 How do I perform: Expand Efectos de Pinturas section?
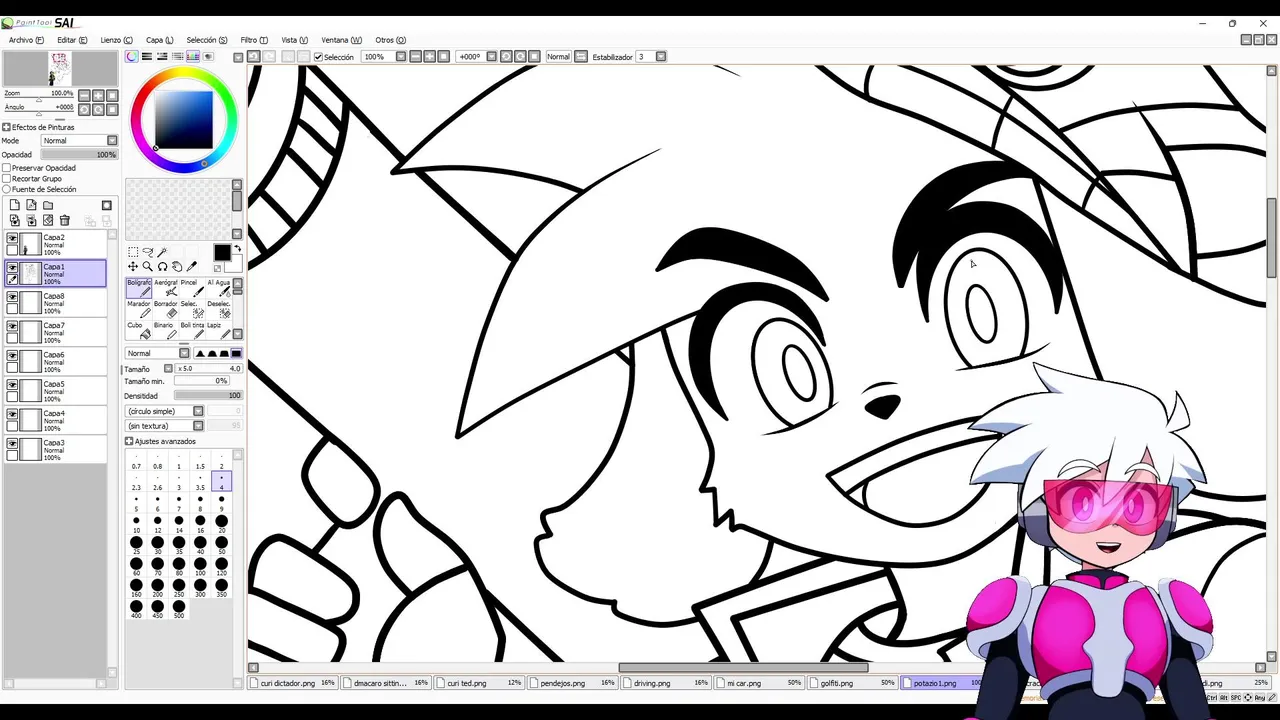coord(6,127)
